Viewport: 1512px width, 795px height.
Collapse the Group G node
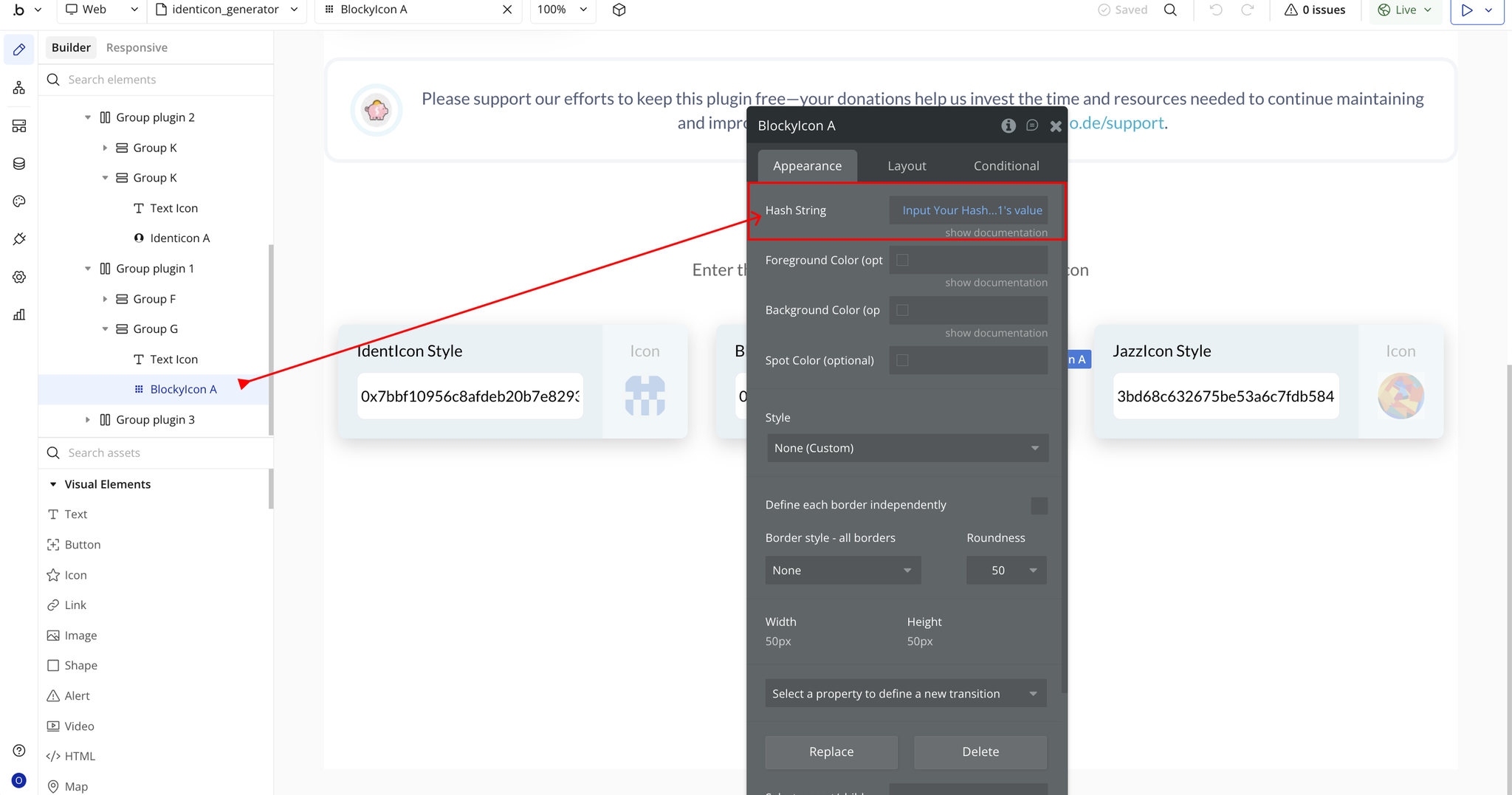point(105,329)
